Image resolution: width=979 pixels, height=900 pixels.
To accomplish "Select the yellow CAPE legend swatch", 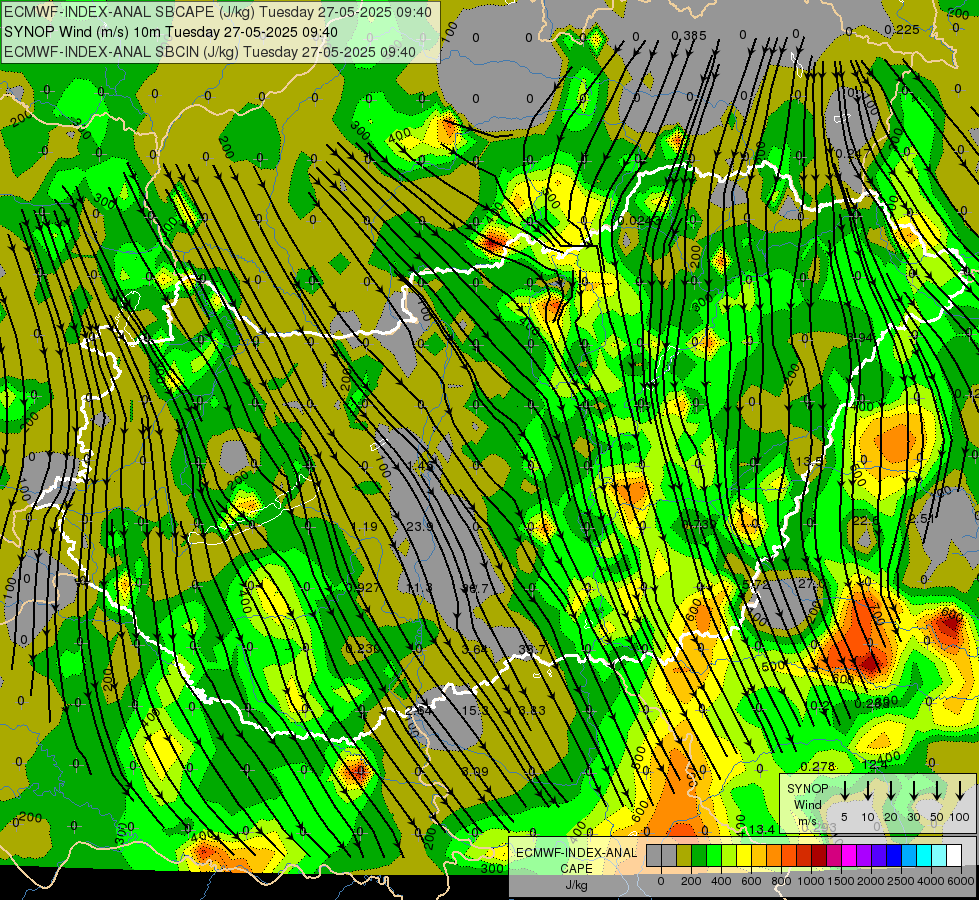I will (744, 855).
